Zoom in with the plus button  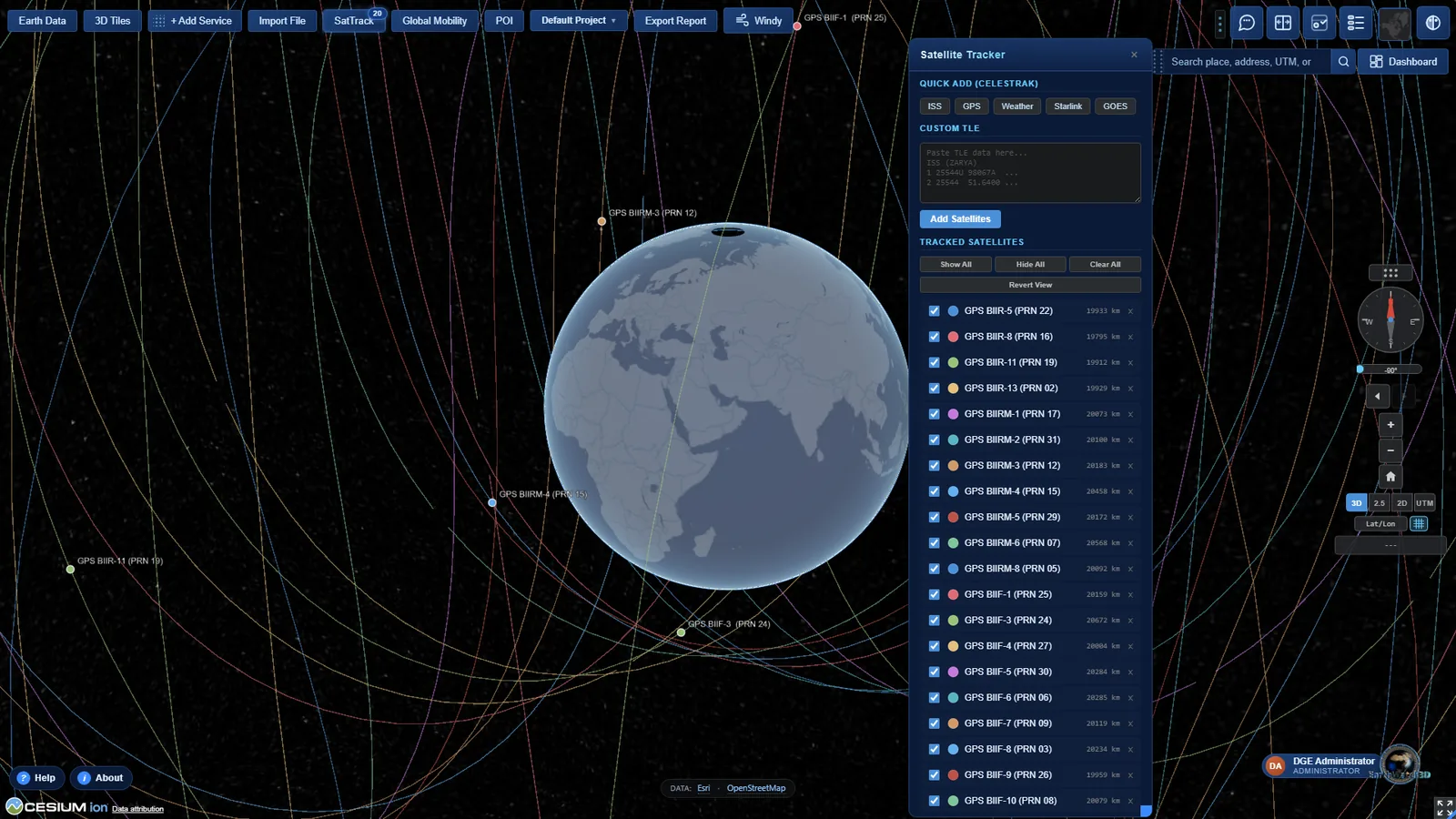1390,425
